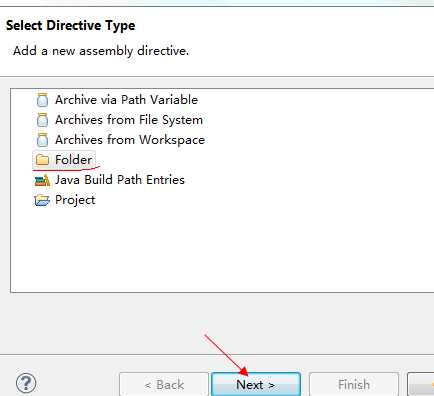Select Archive via Path Variable entry
This screenshot has height=396, width=434.
coord(126,100)
